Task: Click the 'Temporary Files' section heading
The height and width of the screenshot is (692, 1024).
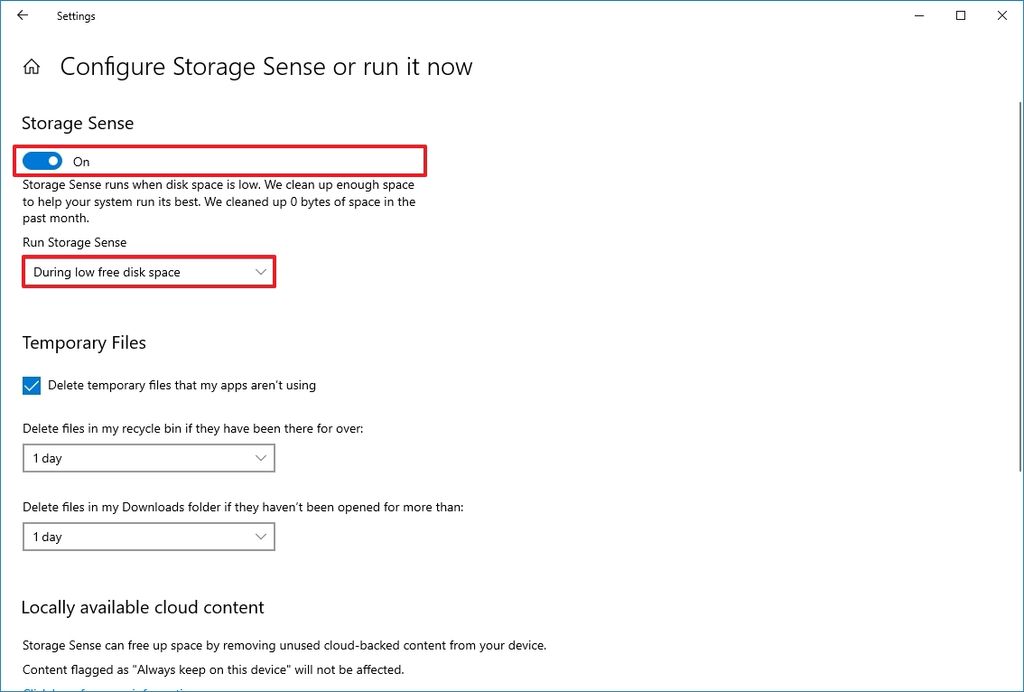Action: tap(84, 343)
